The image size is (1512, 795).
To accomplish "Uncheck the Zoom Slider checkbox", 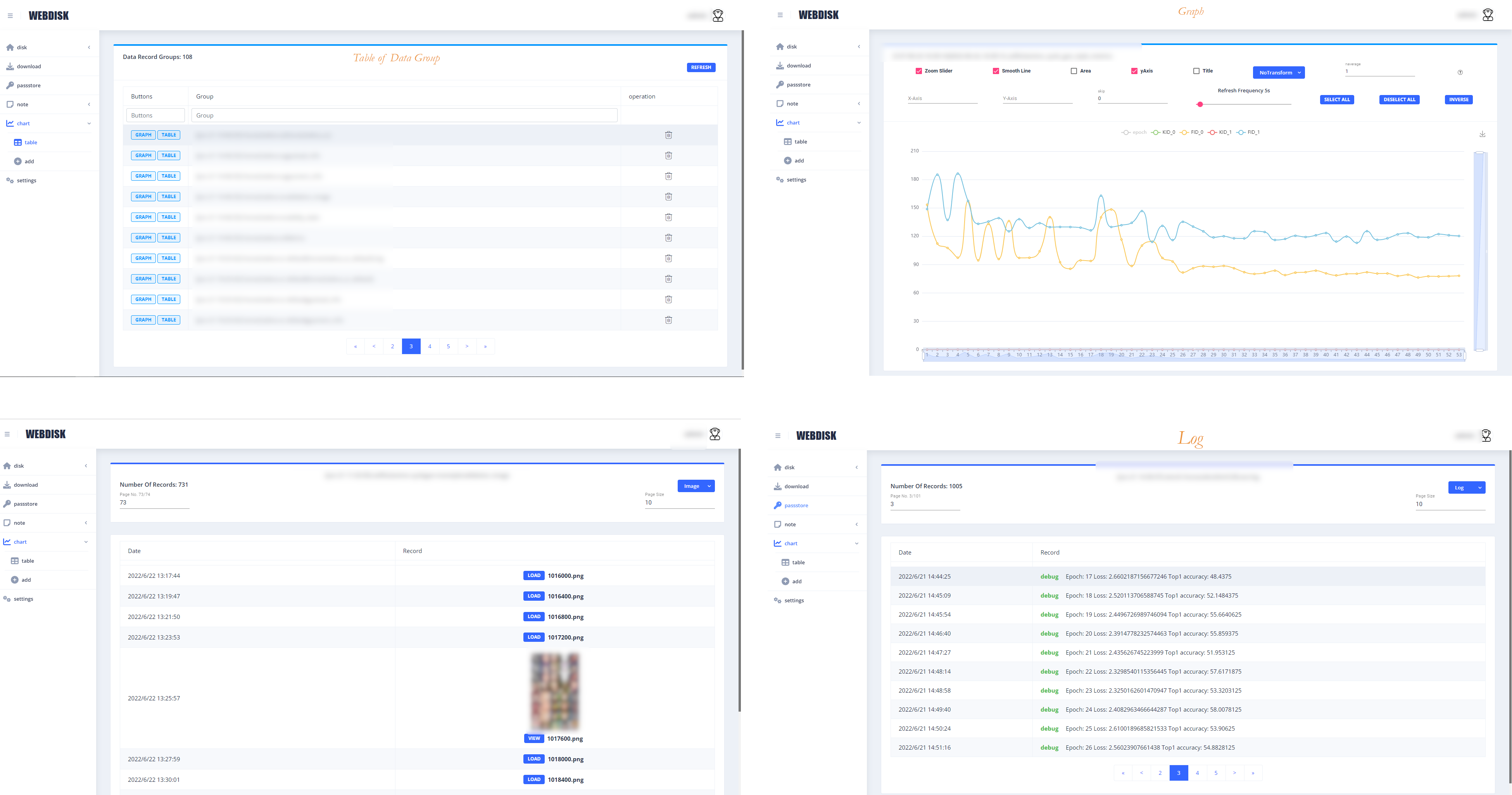I will click(918, 71).
